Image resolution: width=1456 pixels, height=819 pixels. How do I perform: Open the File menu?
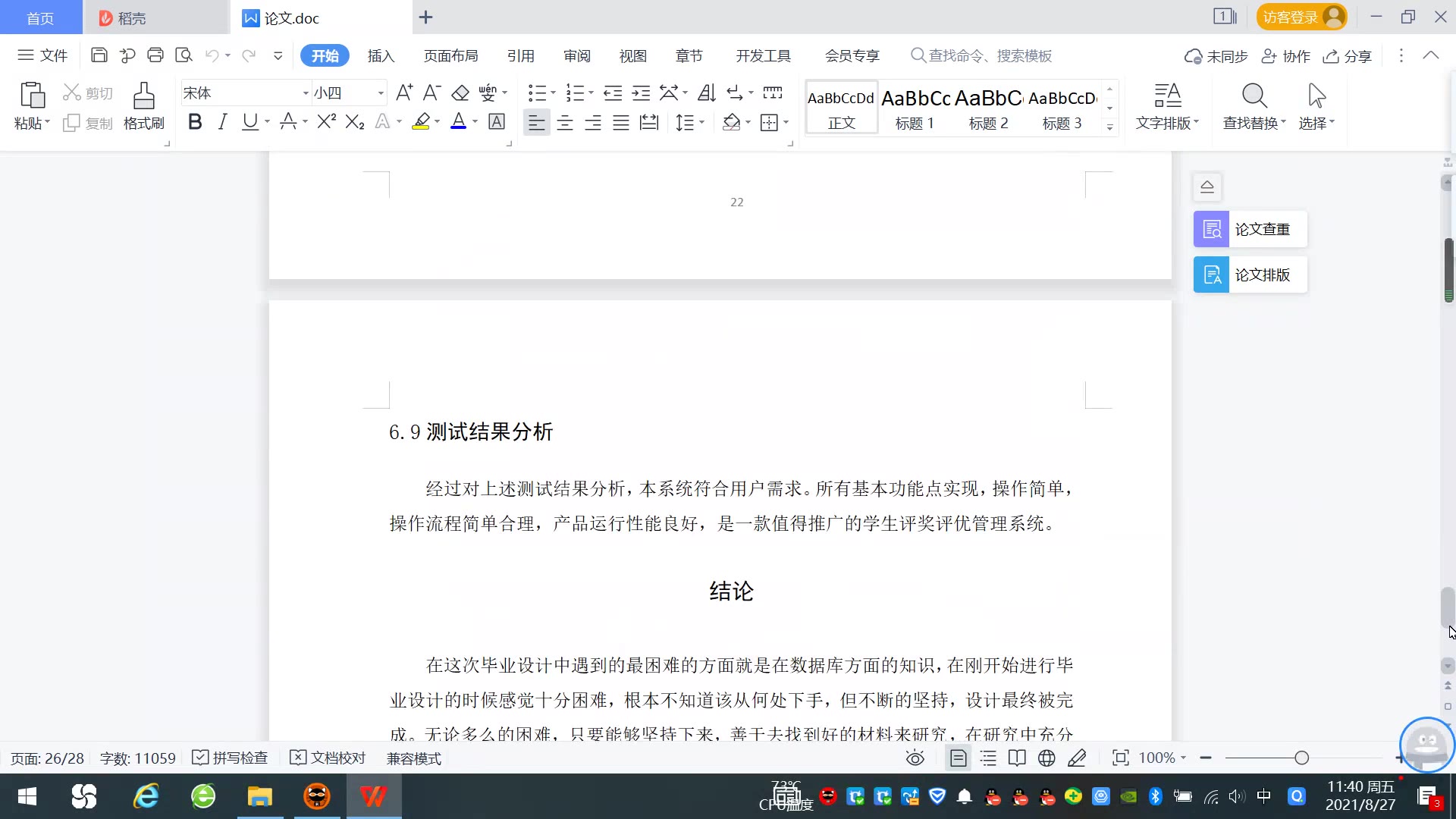click(x=42, y=55)
